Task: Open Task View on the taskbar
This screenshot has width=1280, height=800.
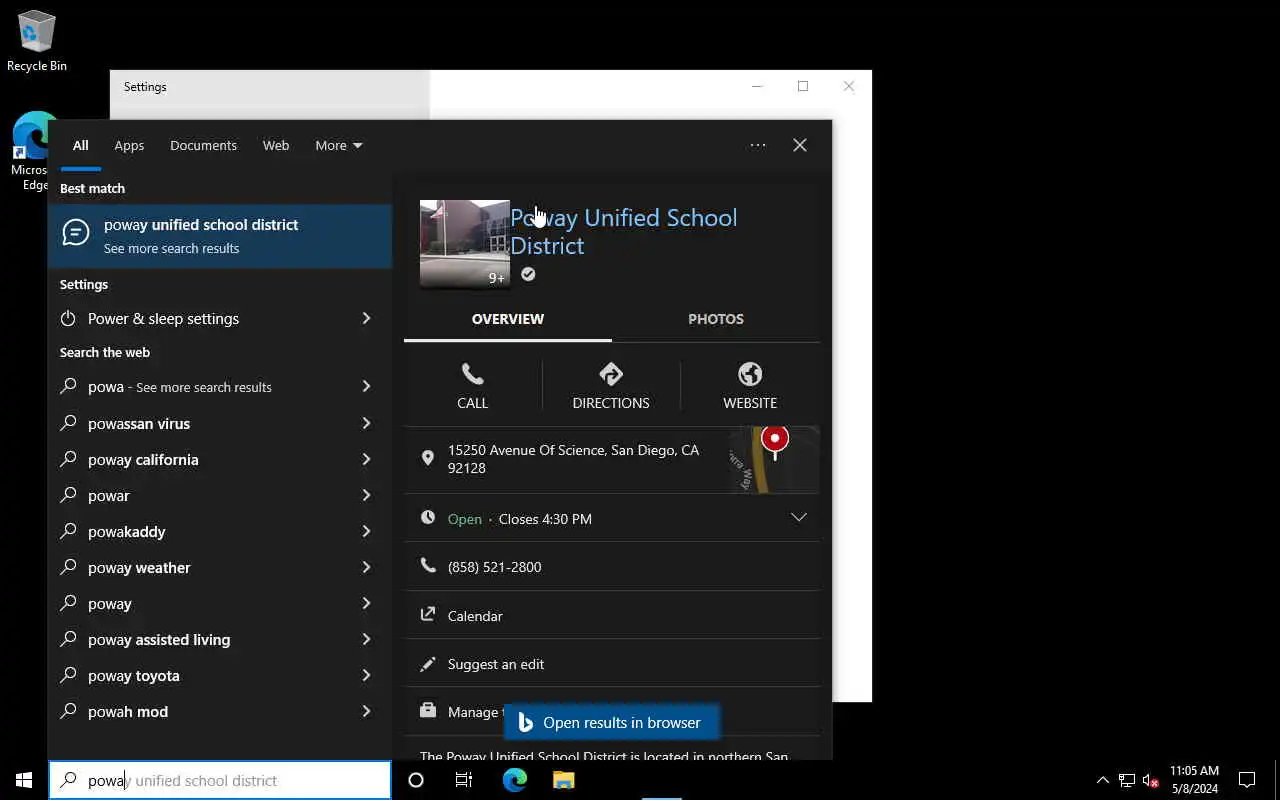Action: (x=464, y=780)
